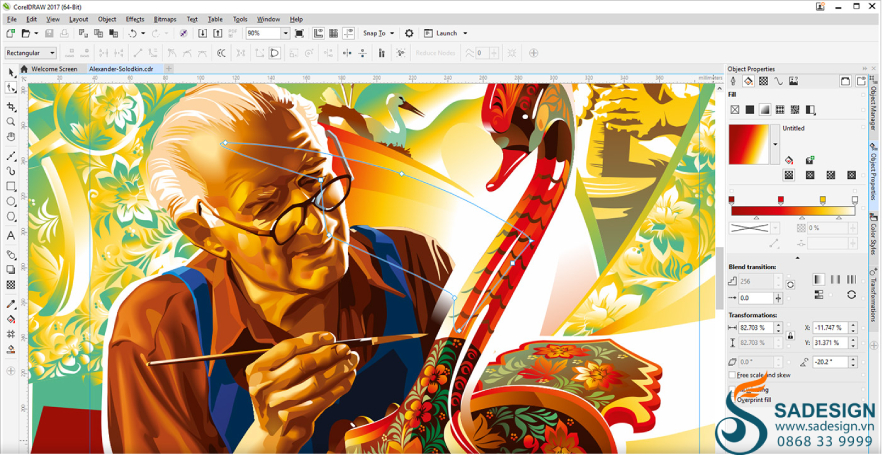Click the Import icon in toolbar
890x465 pixels.
point(202,33)
